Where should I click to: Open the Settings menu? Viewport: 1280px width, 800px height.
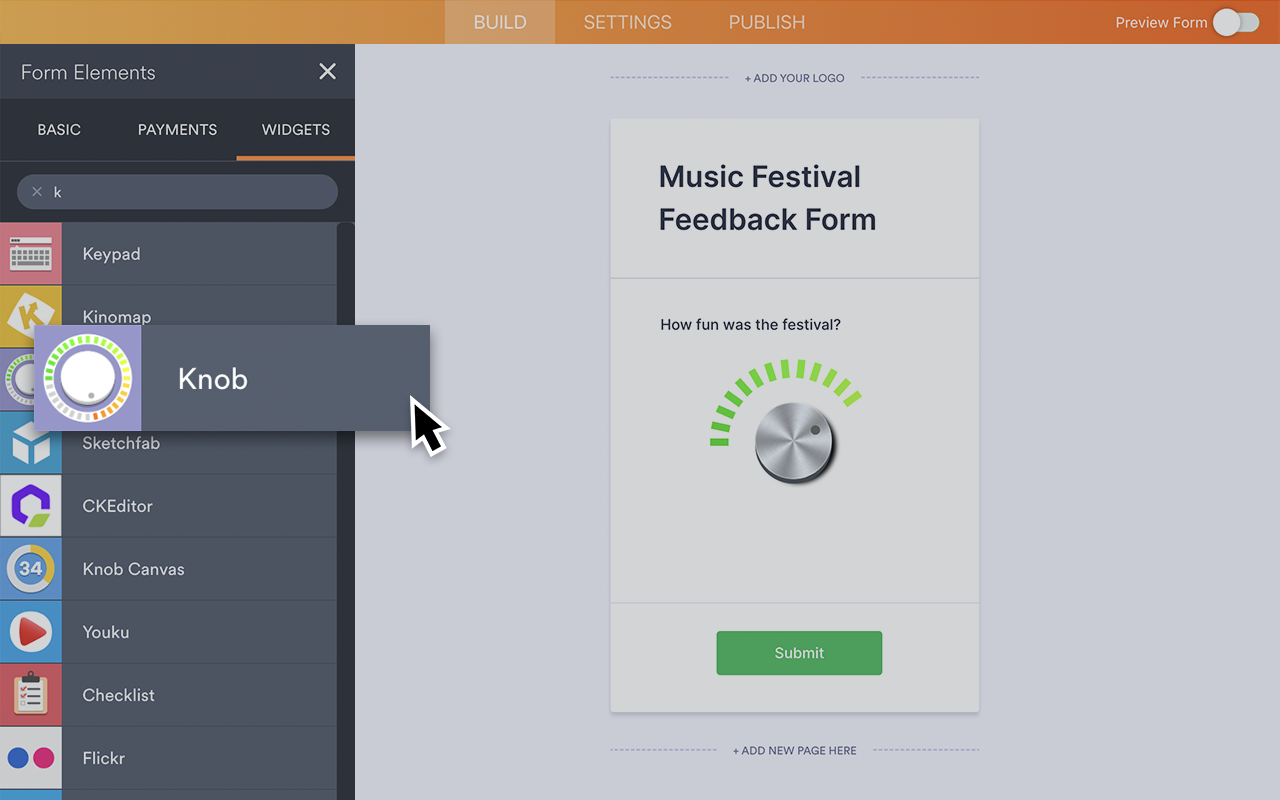tap(627, 22)
